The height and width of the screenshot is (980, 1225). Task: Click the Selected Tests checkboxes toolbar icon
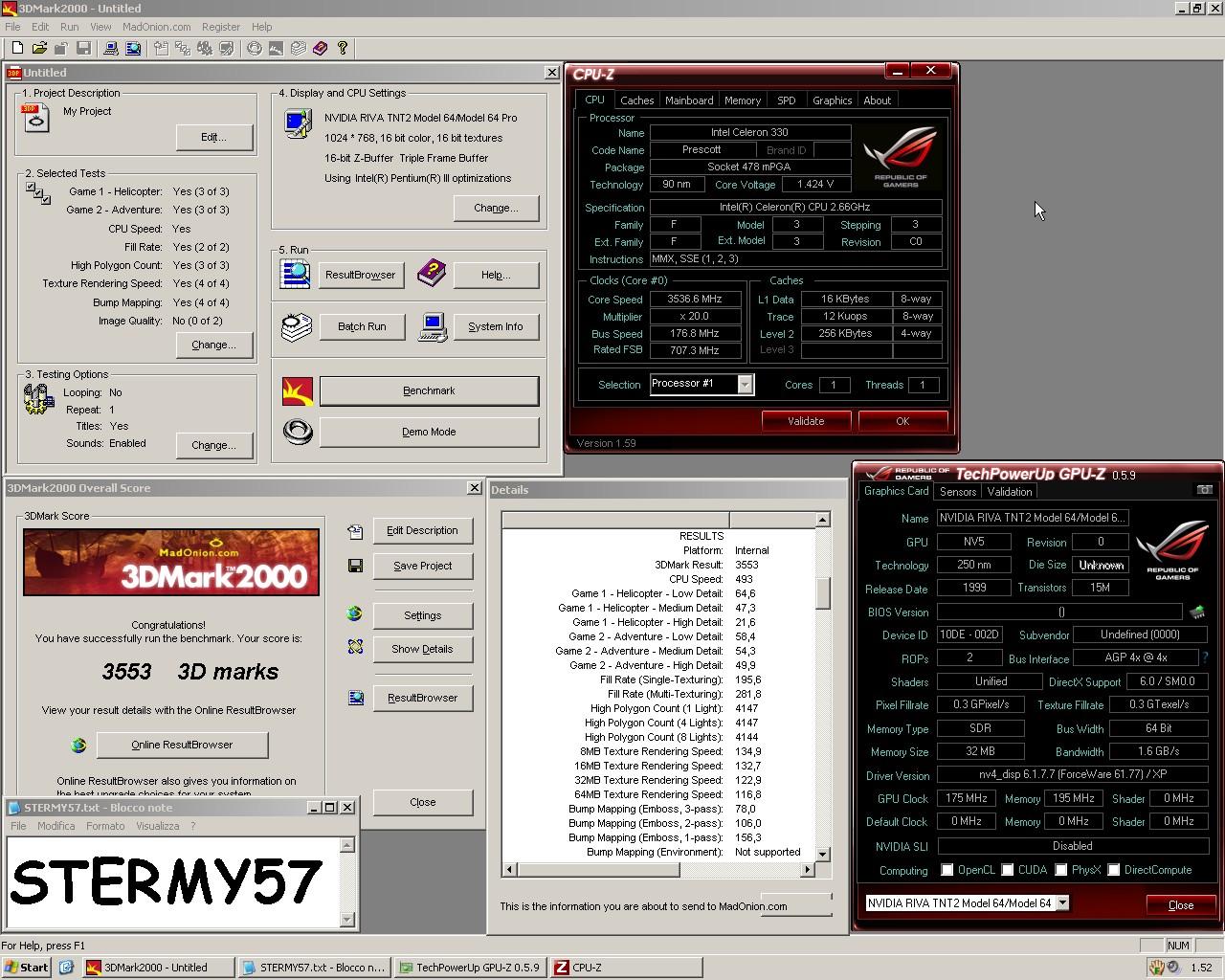tap(182, 48)
